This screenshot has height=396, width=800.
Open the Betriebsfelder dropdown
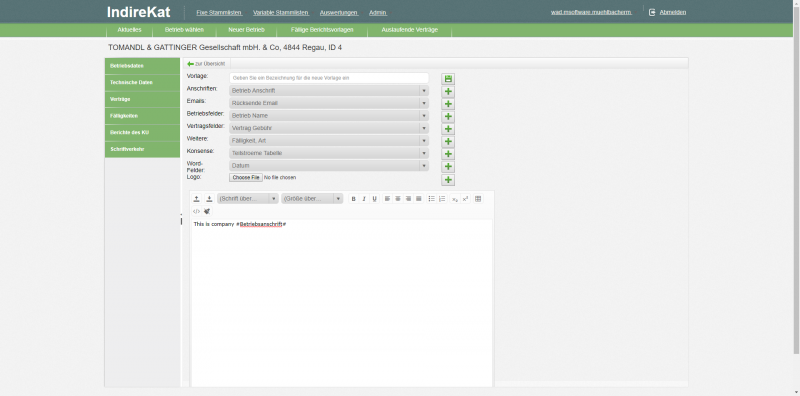pos(329,115)
